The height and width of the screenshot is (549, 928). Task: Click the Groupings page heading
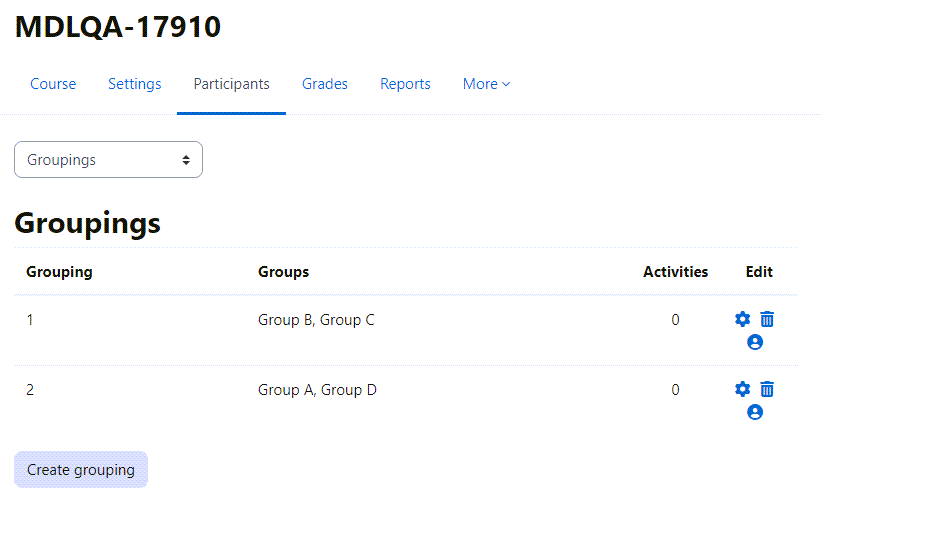[x=88, y=224]
